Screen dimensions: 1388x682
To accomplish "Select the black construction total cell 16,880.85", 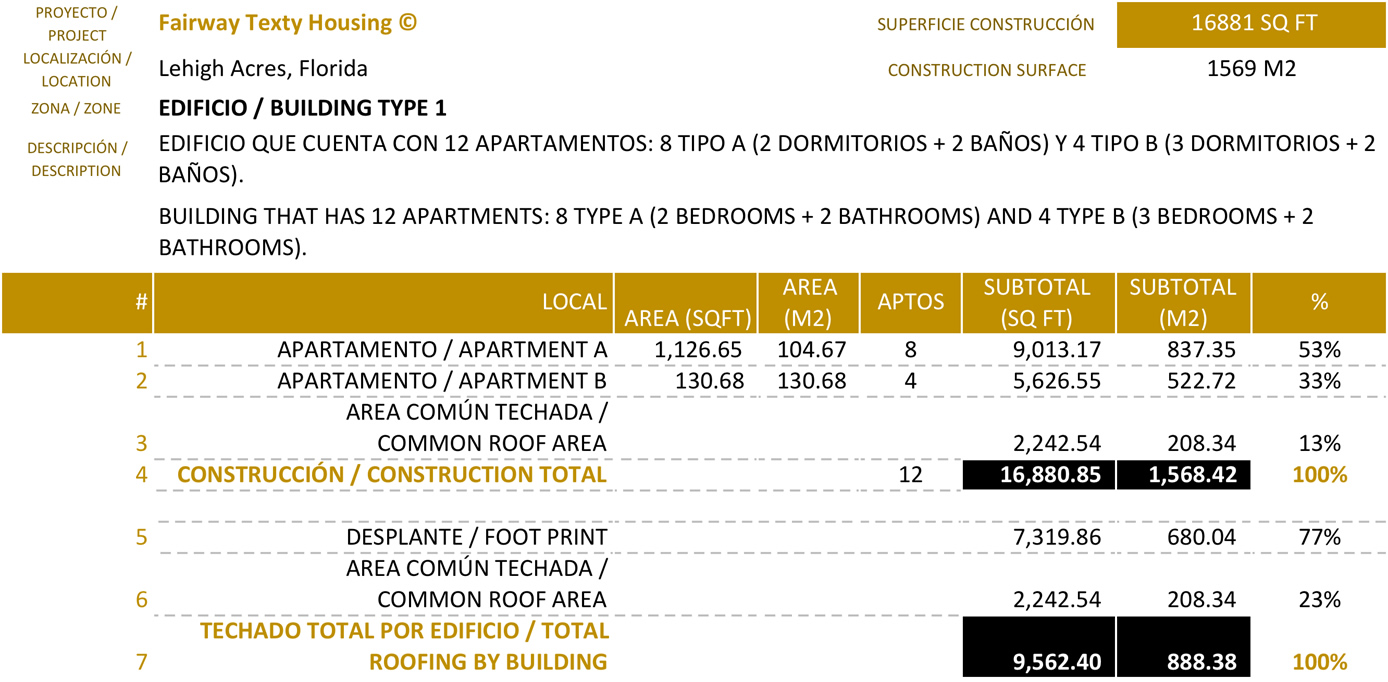I will point(1038,474).
